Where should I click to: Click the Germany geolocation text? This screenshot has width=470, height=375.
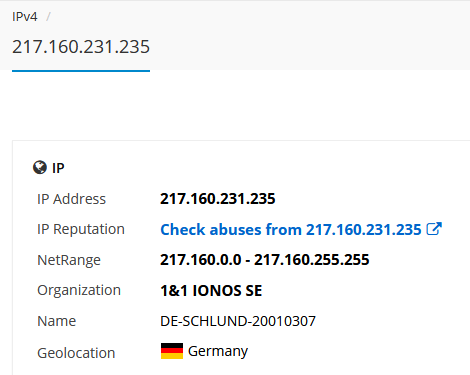[218, 351]
